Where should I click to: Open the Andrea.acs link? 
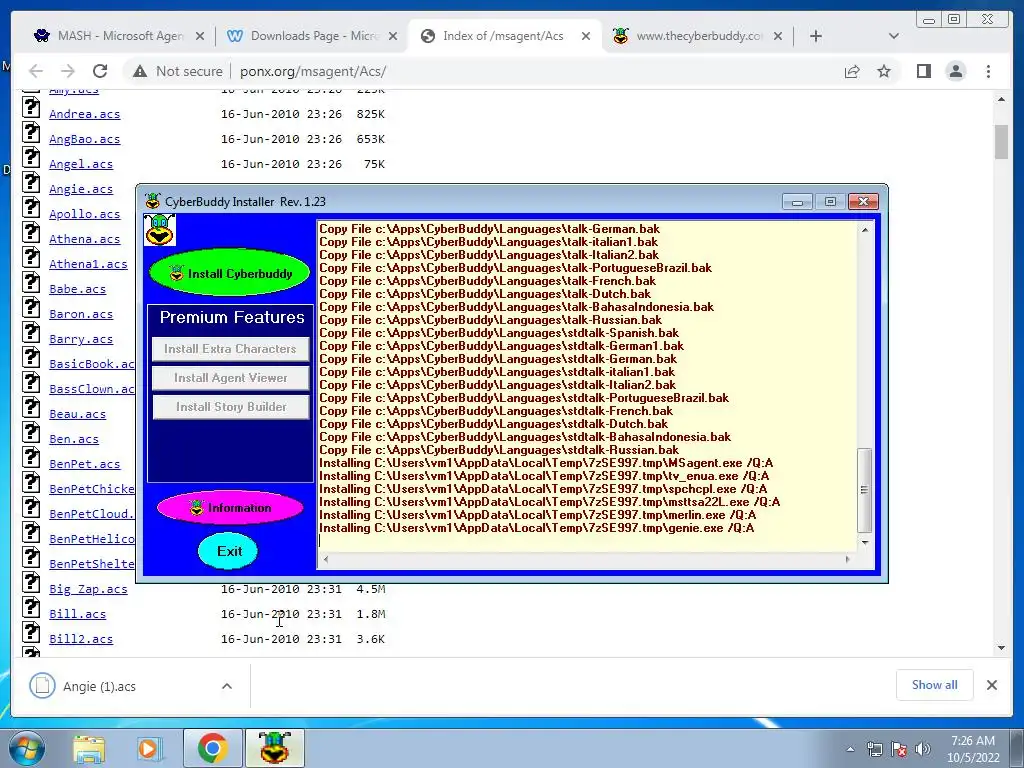point(84,114)
